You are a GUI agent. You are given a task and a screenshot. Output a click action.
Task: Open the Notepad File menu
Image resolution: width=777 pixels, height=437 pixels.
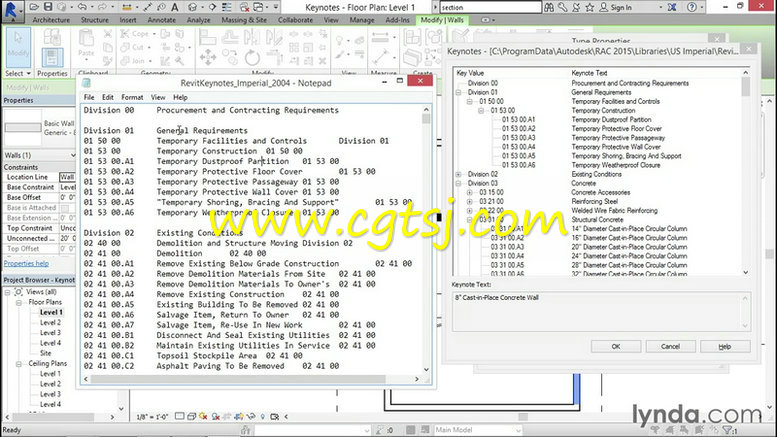[x=89, y=97]
